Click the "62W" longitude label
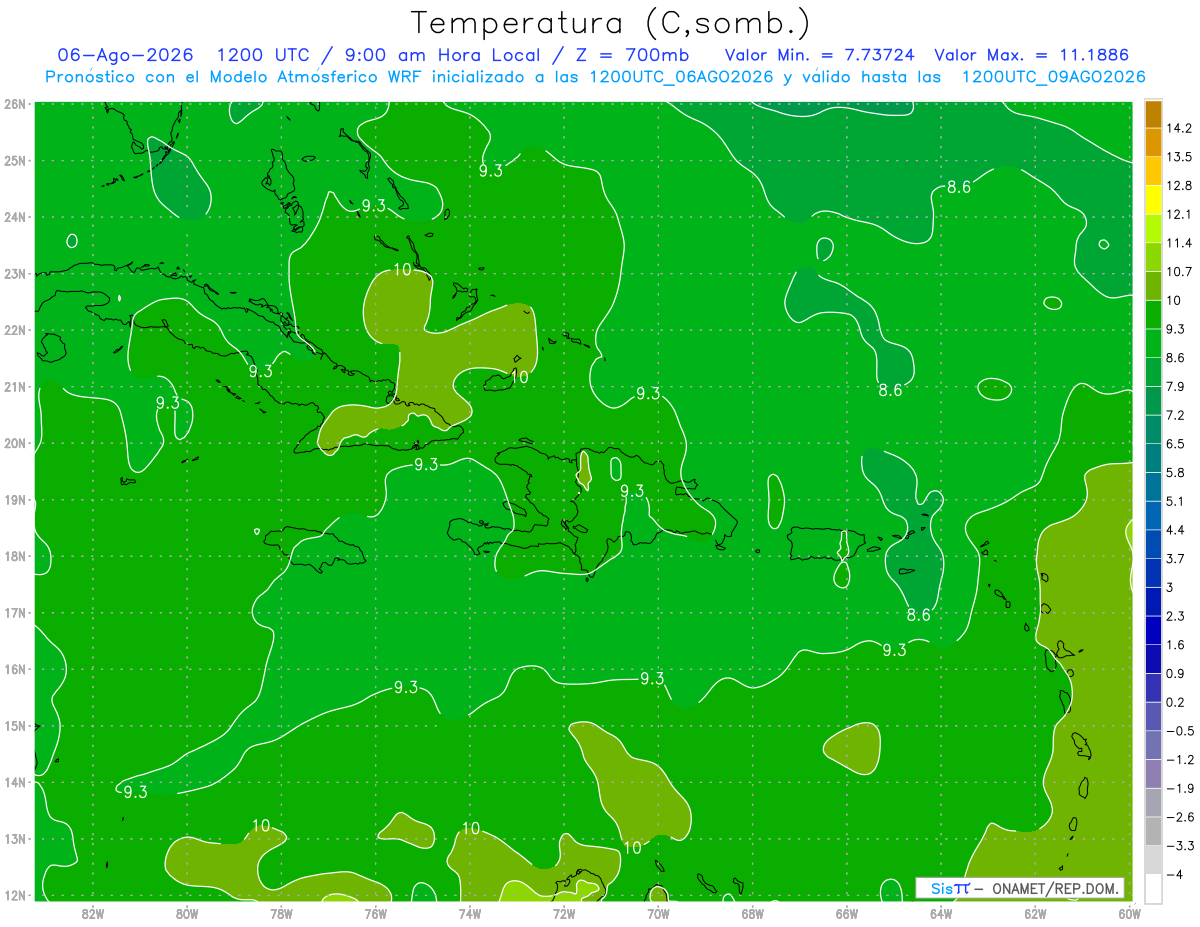 [1035, 912]
